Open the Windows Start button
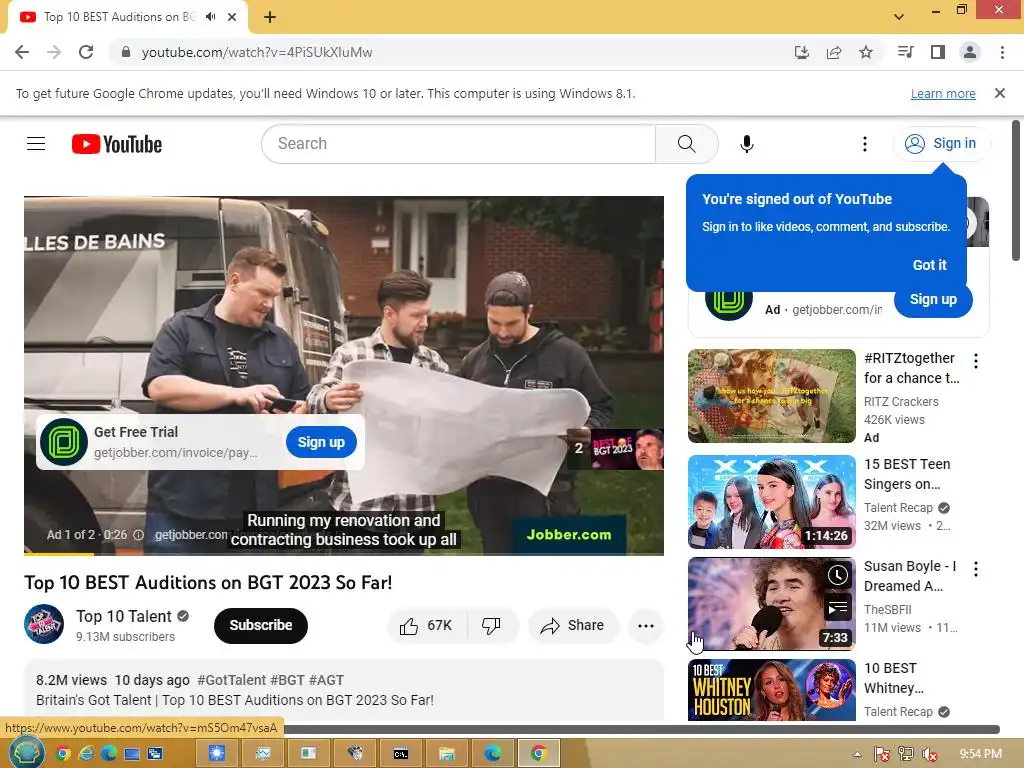Image resolution: width=1024 pixels, height=768 pixels. coord(25,753)
